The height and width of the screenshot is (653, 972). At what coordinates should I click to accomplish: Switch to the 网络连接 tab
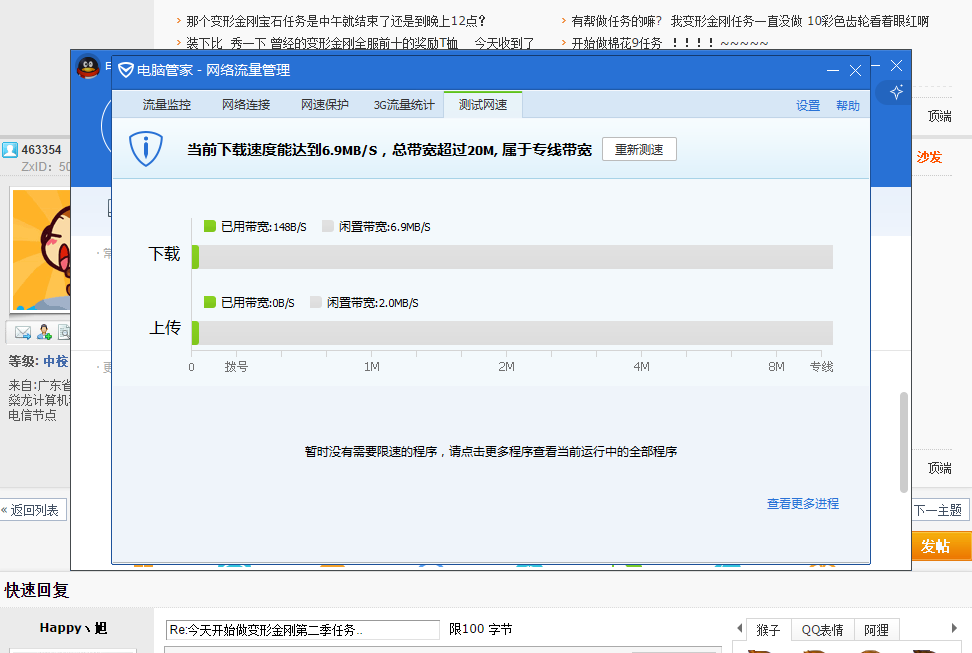point(246,105)
